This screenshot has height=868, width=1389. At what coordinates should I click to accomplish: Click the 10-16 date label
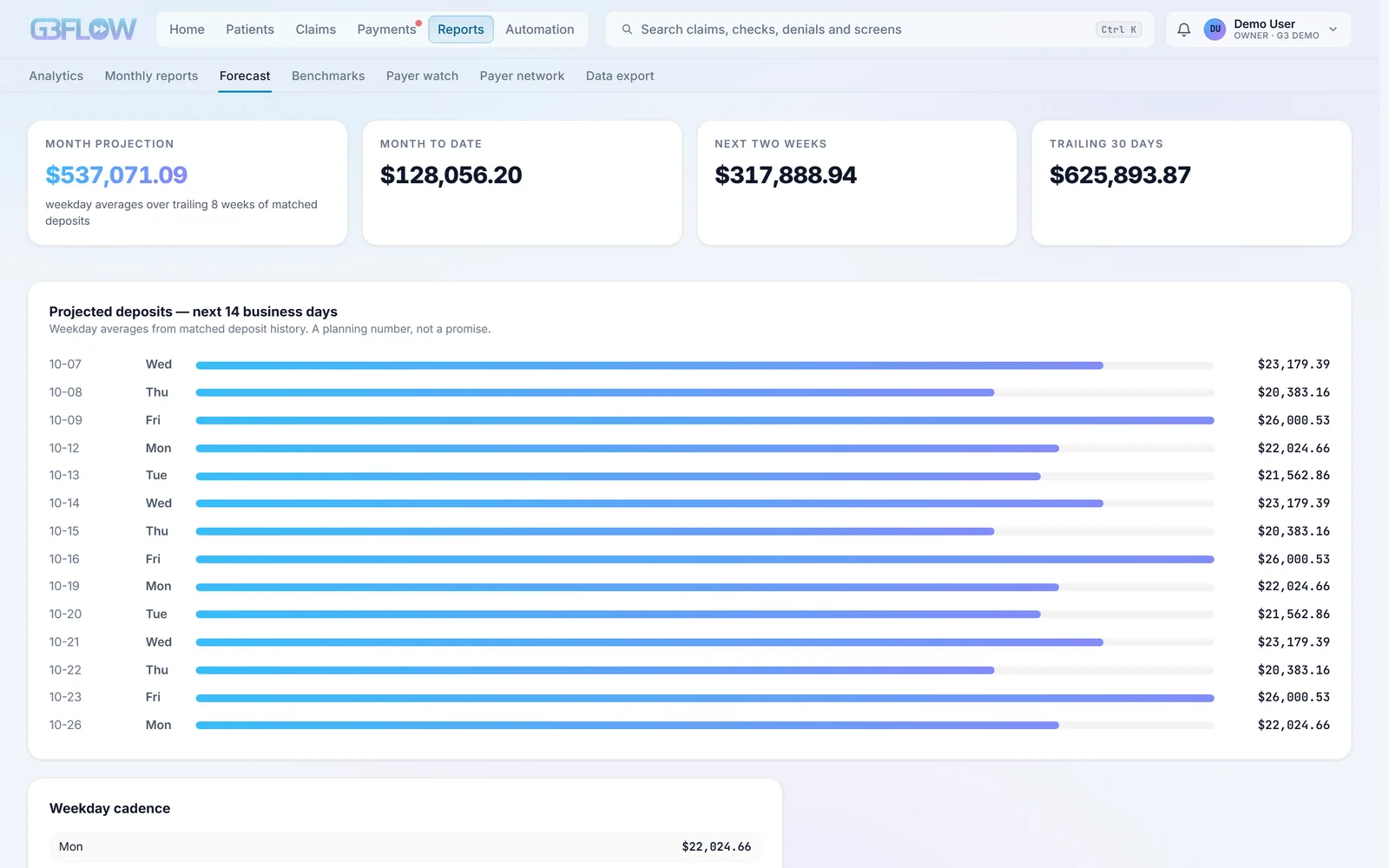(x=64, y=559)
